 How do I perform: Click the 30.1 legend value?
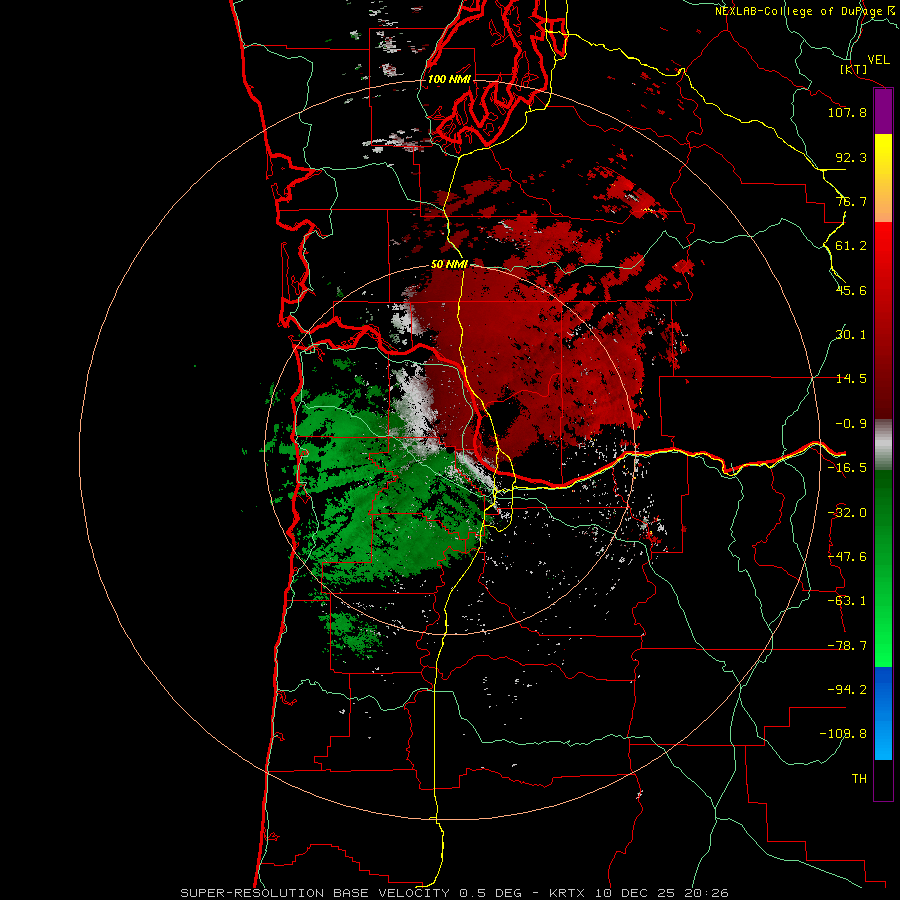851,335
